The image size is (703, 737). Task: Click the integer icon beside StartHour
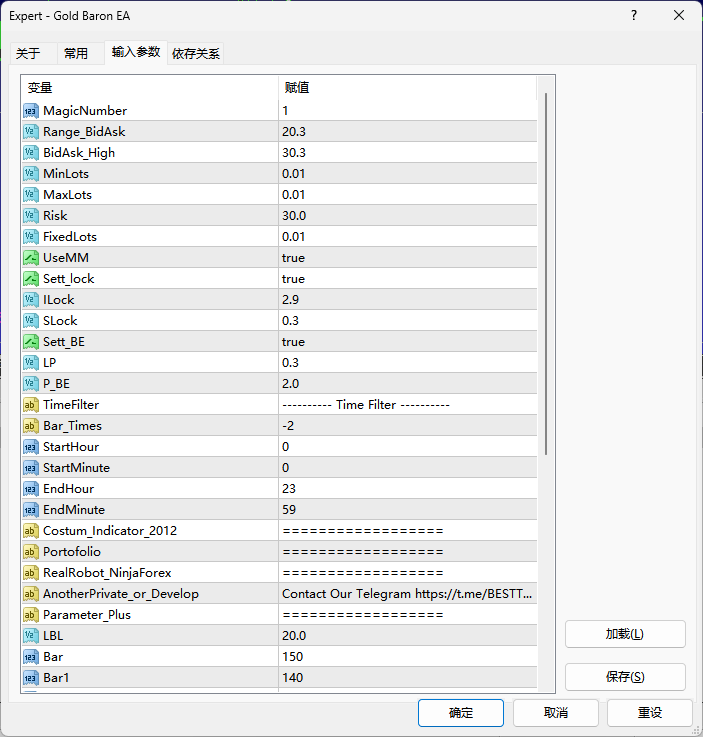(30, 447)
